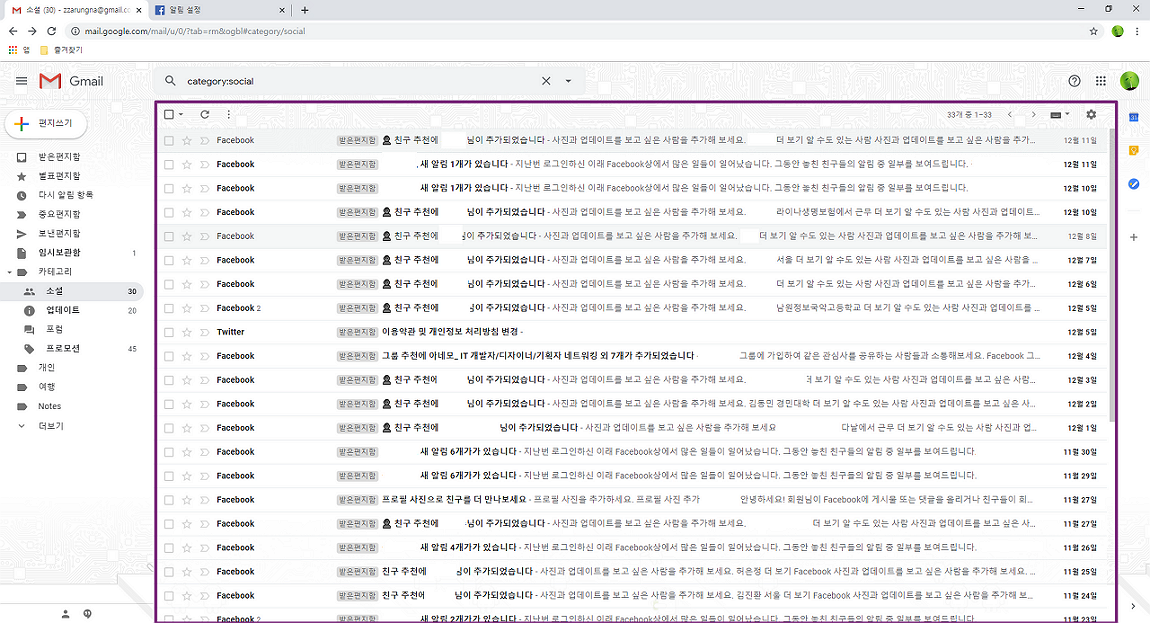Image resolution: width=1150 pixels, height=623 pixels.
Task: Check the first Facebook email dated 12월 11일
Action: coord(169,140)
